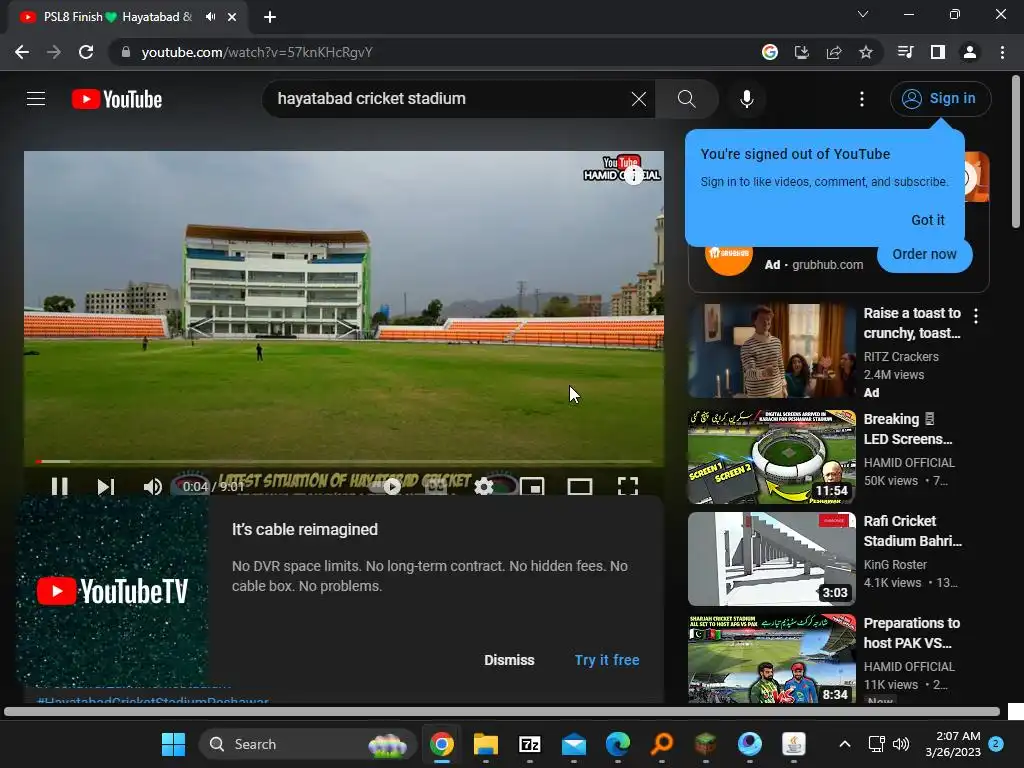Screen dimensions: 1024x768
Task: Mute the tab via its audio icon
Action: tap(210, 17)
